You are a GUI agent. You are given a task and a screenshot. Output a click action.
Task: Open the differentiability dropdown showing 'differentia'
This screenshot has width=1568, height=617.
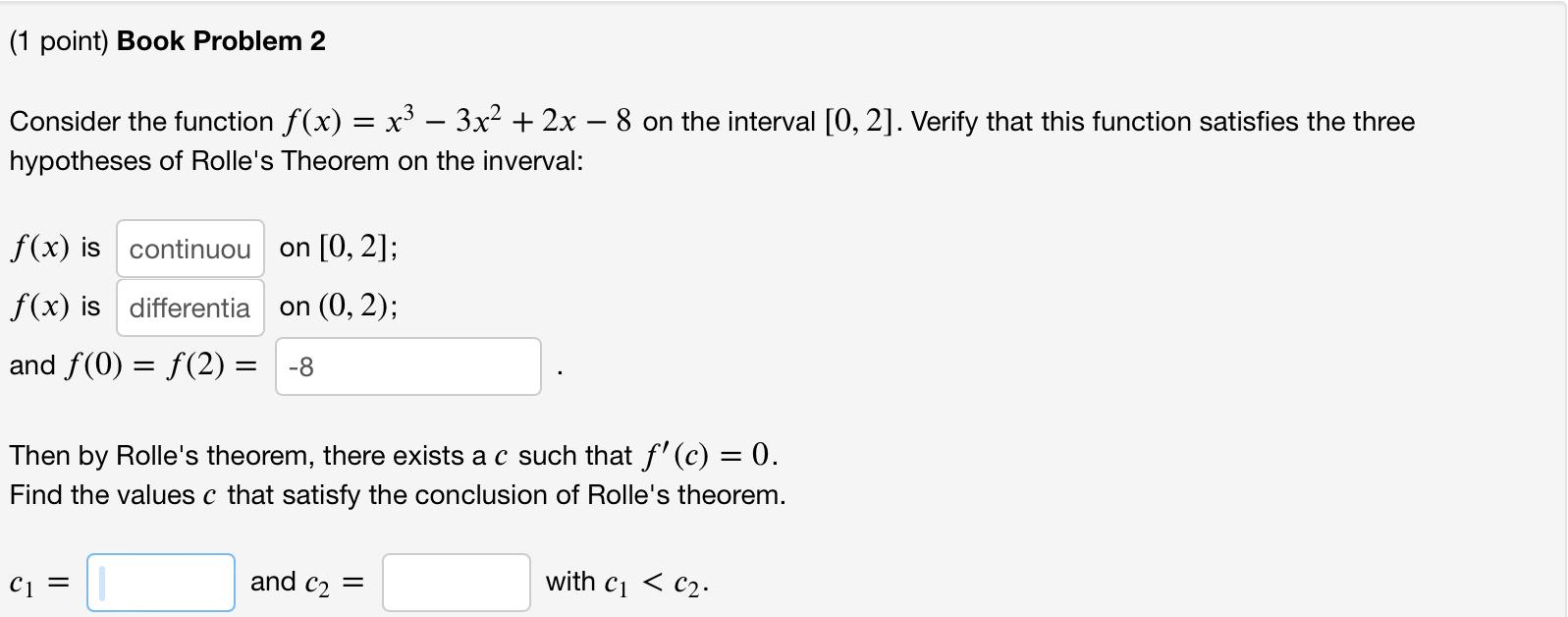pyautogui.click(x=189, y=308)
